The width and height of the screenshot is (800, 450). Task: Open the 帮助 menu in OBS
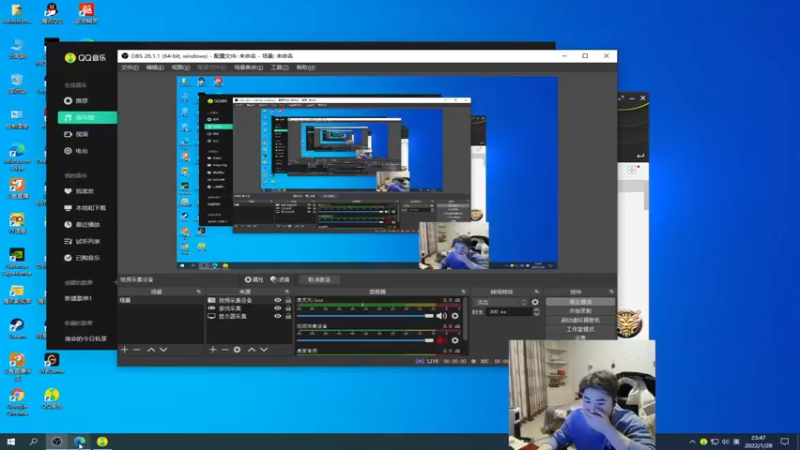306,67
